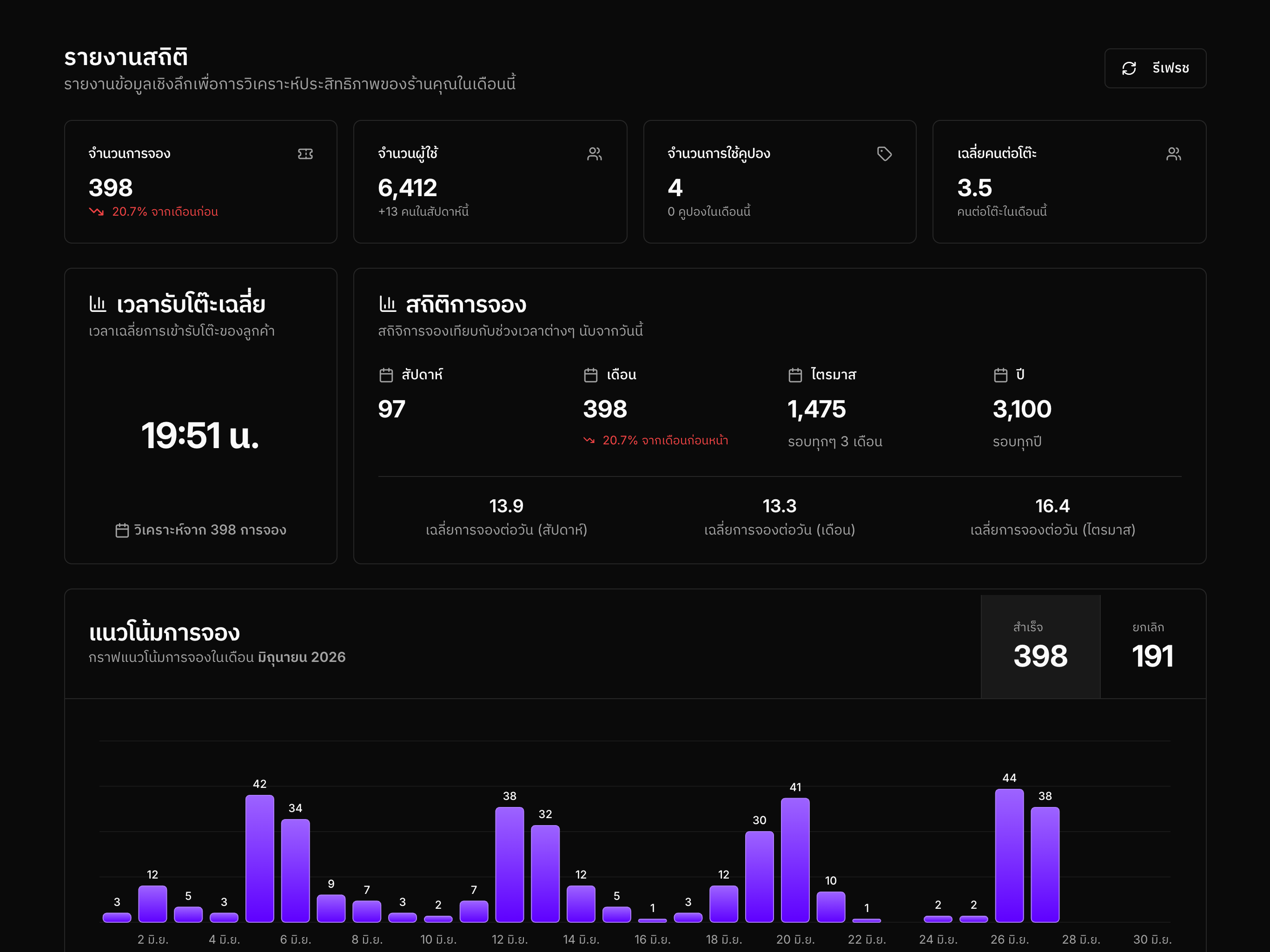Click calendar icon next to ปี
Screen dimensions: 1270x952
coord(1001,375)
